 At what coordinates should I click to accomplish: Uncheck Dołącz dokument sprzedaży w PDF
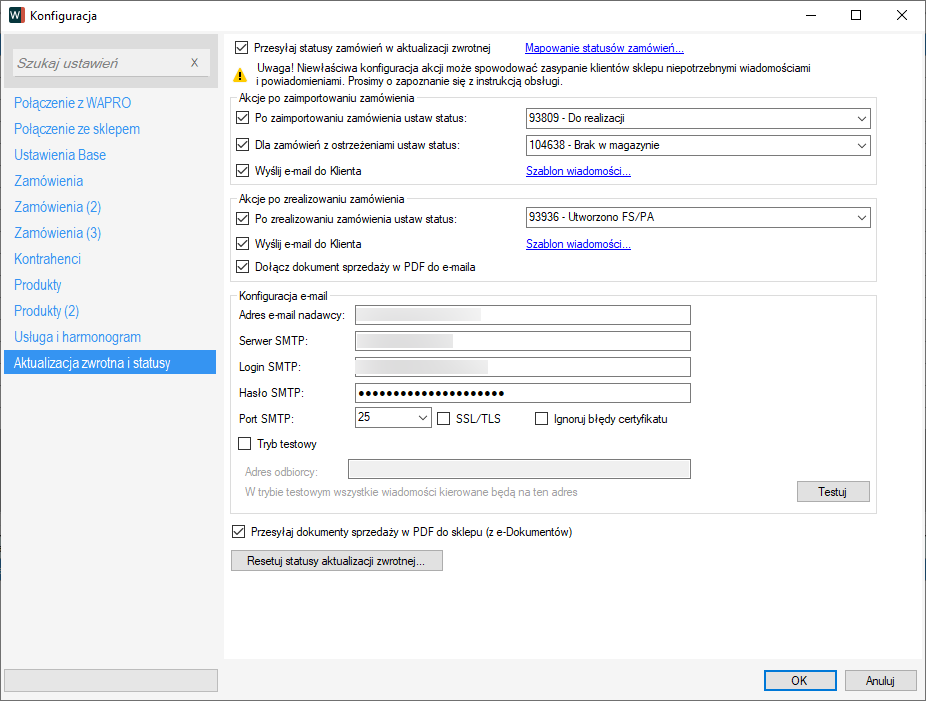pyautogui.click(x=242, y=267)
